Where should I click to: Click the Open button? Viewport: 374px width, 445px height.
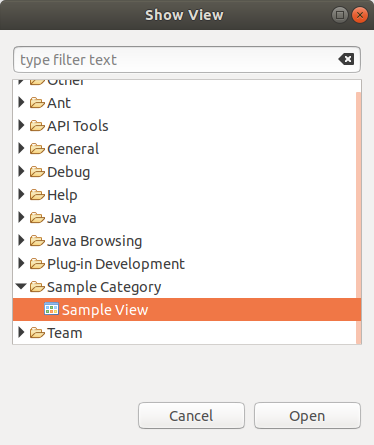(x=307, y=416)
